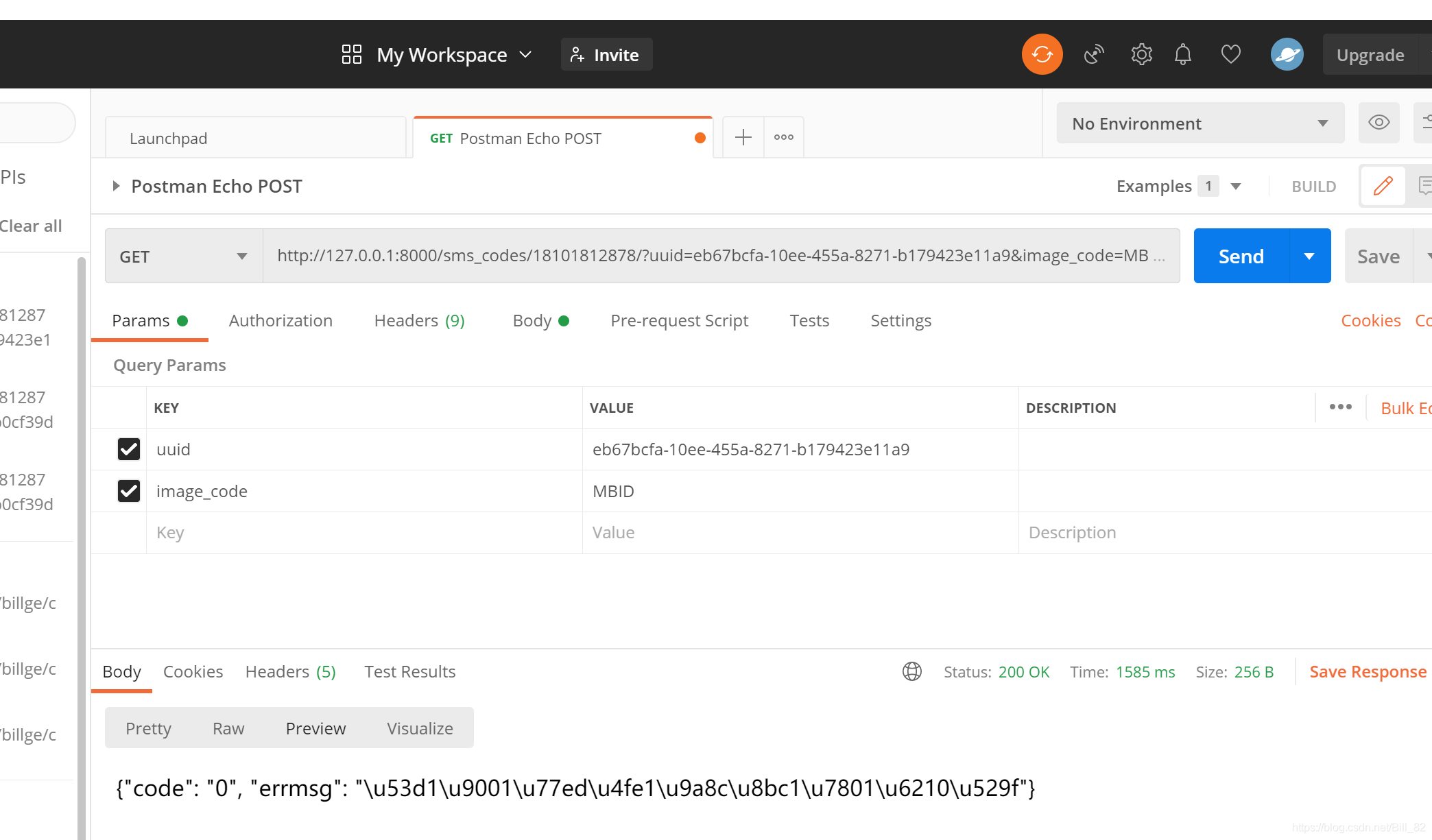The width and height of the screenshot is (1432, 840).
Task: Open the No Environment dropdown
Action: pos(1200,123)
